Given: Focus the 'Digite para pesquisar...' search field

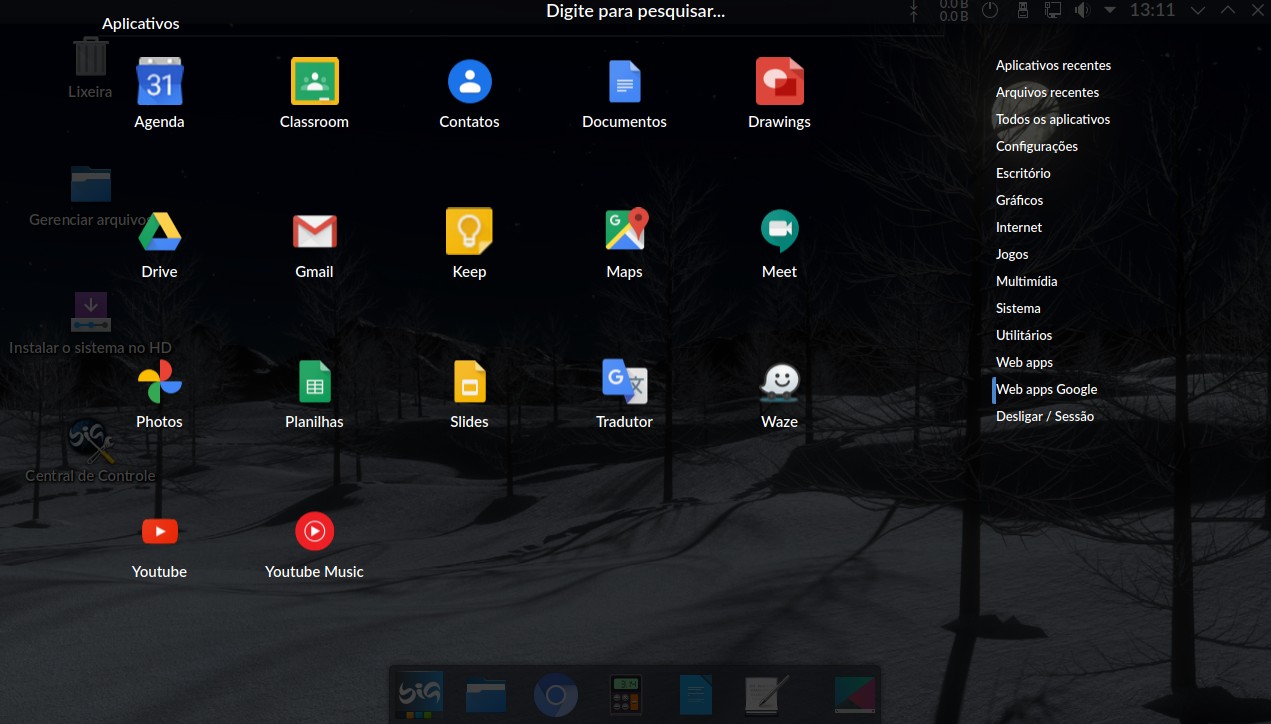Looking at the screenshot, I should (635, 12).
